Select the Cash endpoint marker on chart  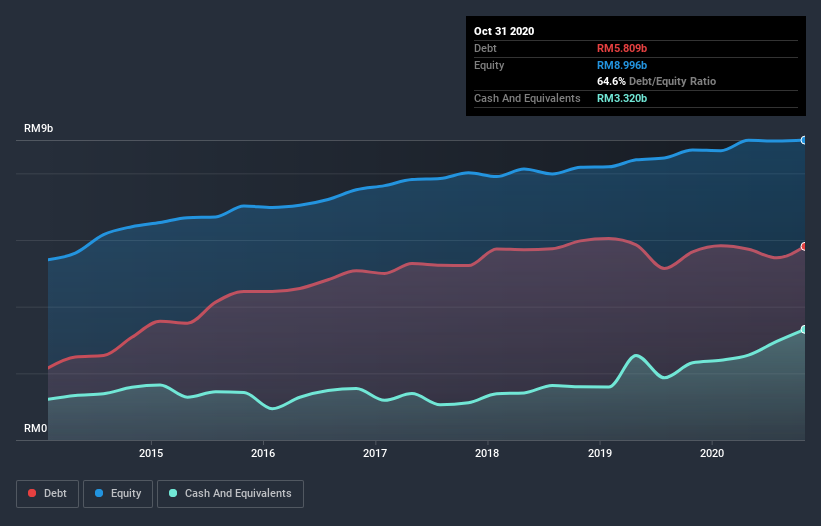click(x=804, y=329)
